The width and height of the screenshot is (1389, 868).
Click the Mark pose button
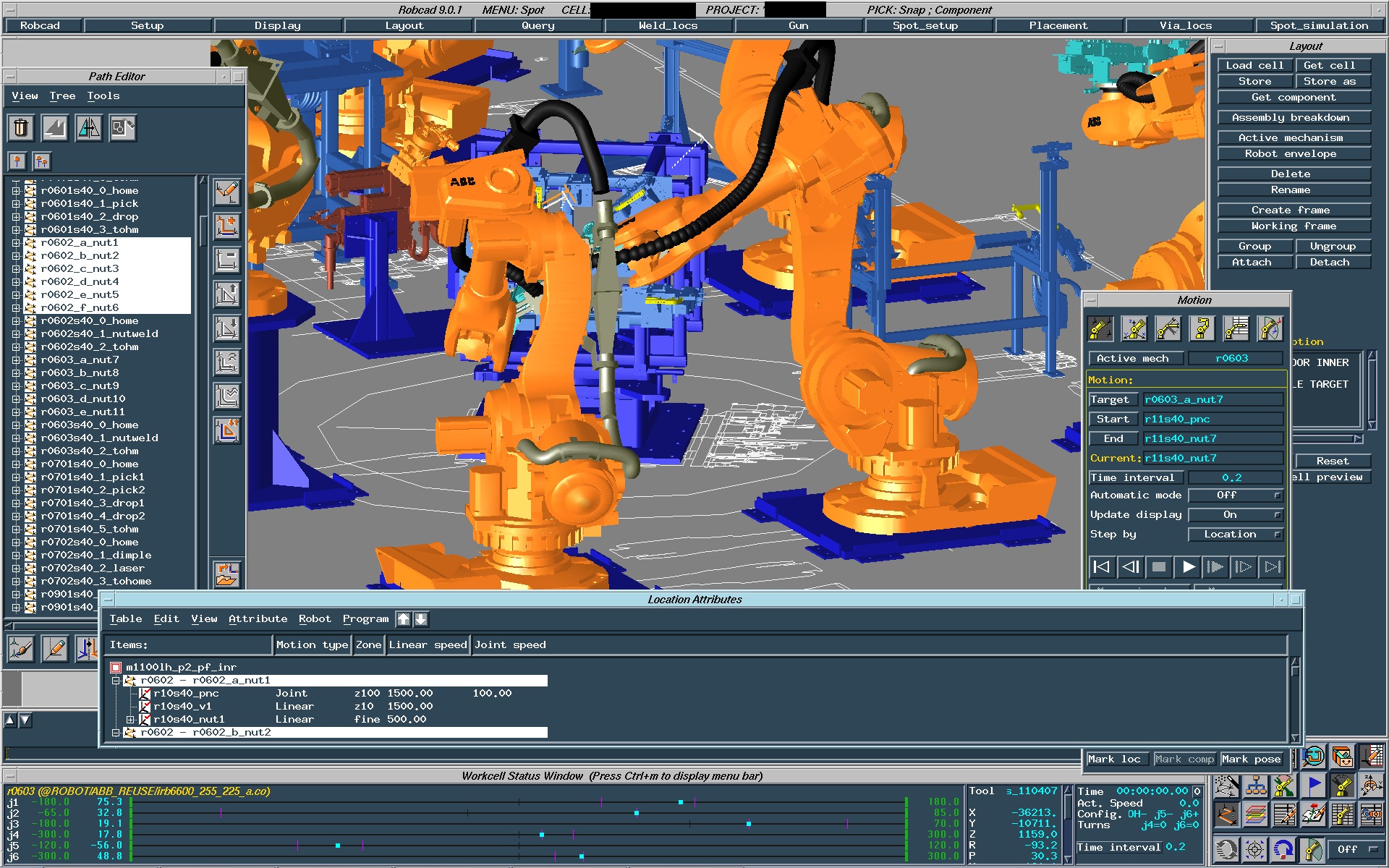coord(1252,759)
